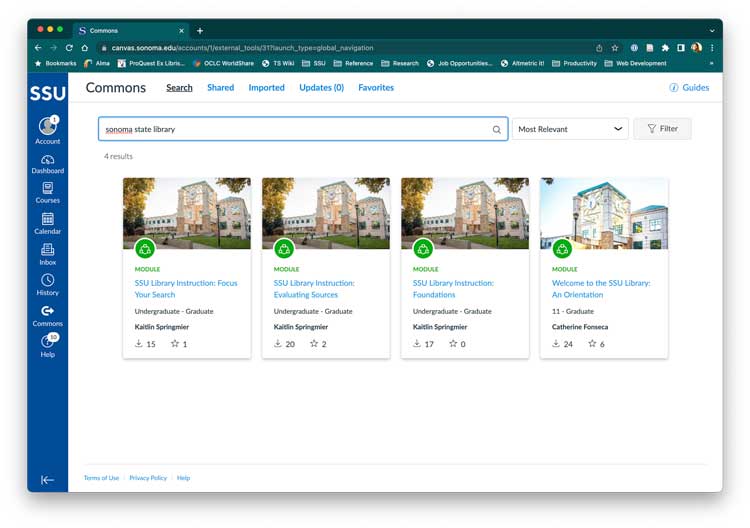This screenshot has width=750, height=528.
Task: Select the Commons browser tab
Action: coord(131,31)
